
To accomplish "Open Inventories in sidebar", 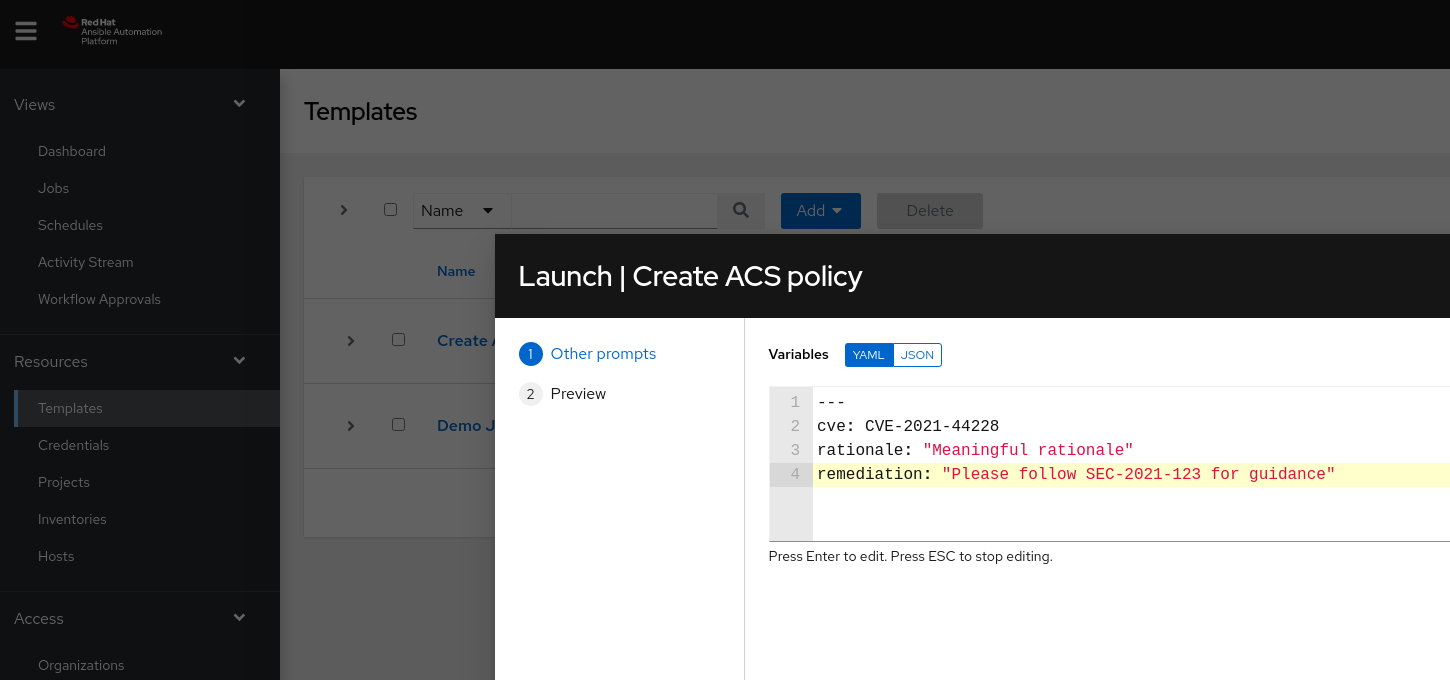I will coord(72,519).
